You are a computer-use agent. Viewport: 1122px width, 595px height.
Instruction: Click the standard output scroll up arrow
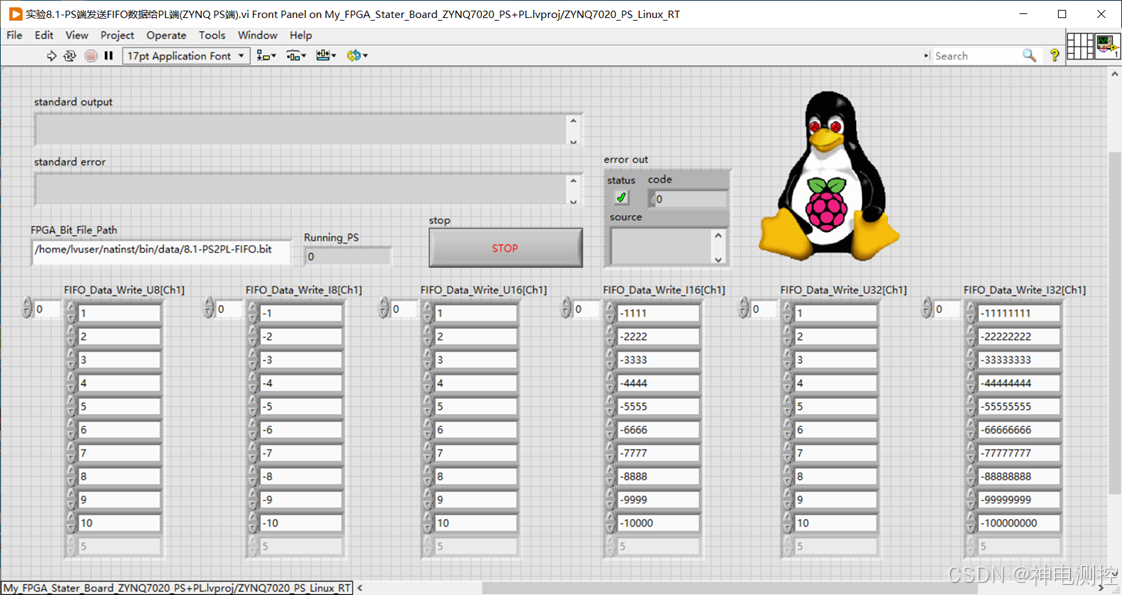click(x=573, y=120)
